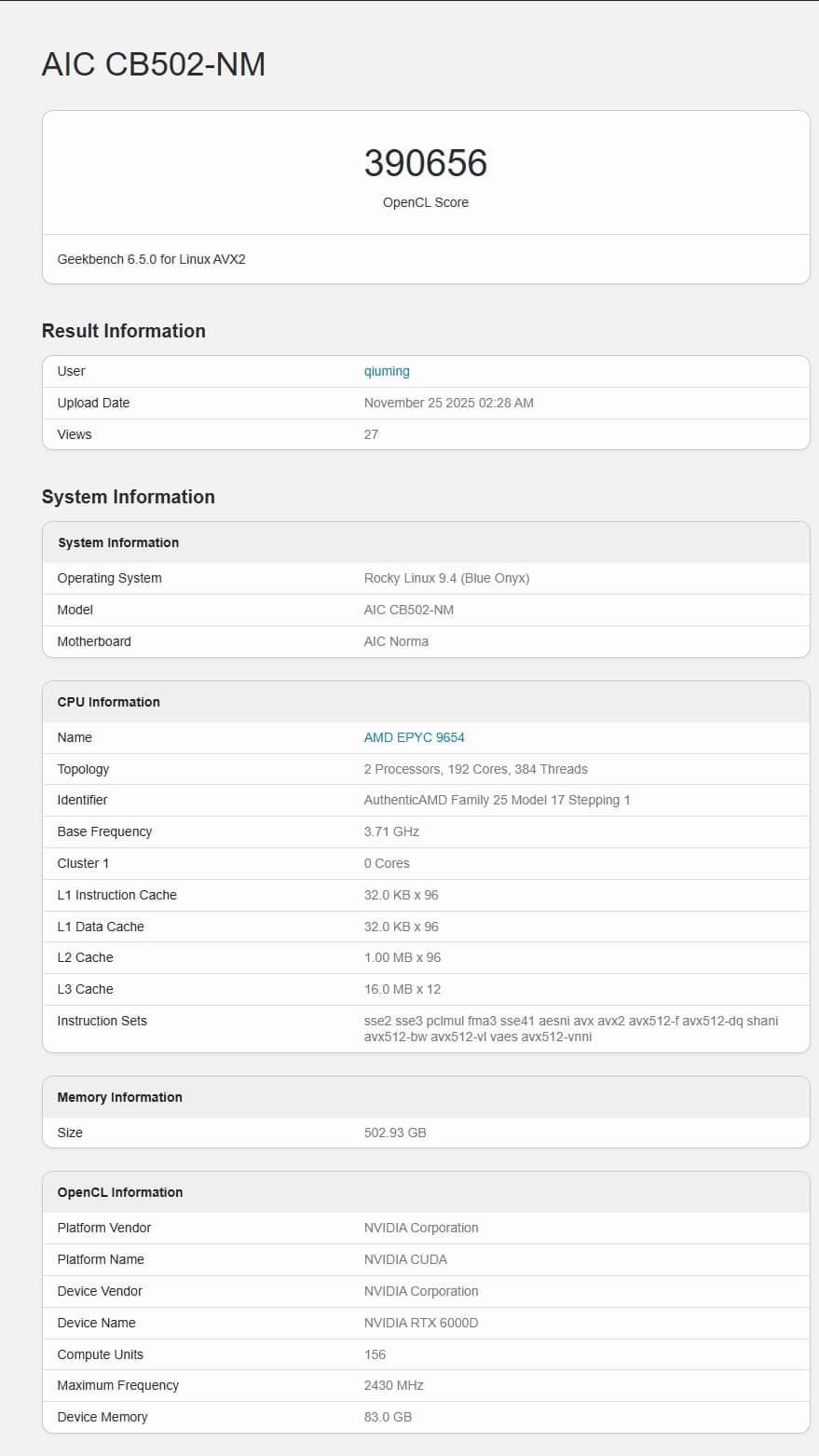Click the Motherboard value AIC Norma

tap(396, 641)
